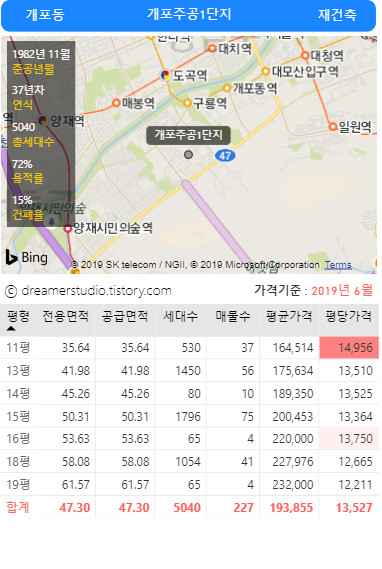Click the 13,527 total price-per-pyeong value
This screenshot has width=382, height=569.
pos(354,508)
